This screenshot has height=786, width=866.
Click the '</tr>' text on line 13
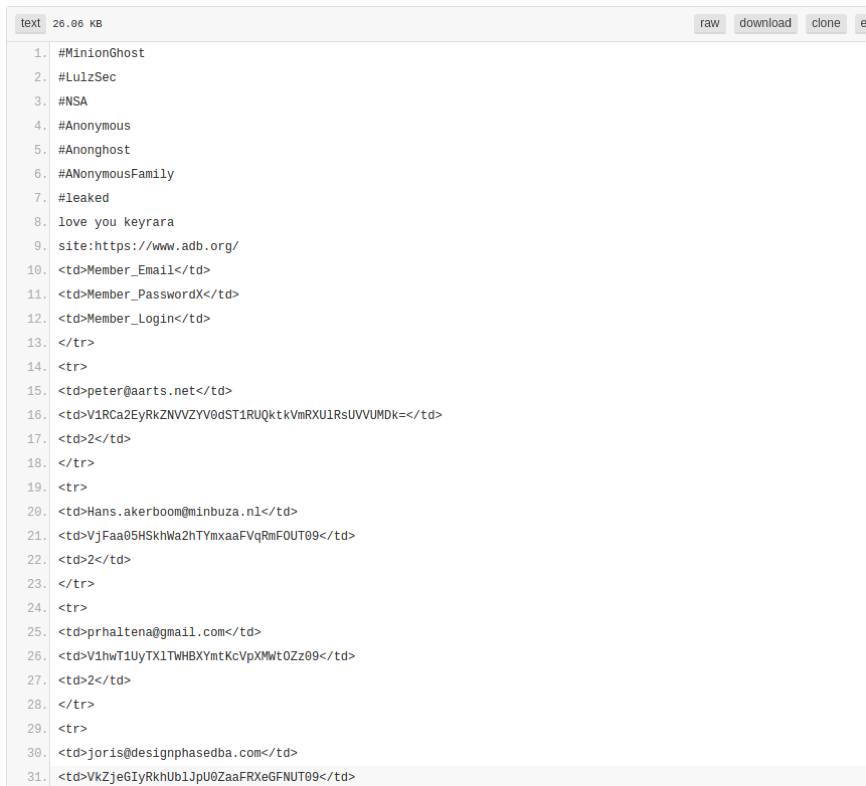(x=76, y=343)
